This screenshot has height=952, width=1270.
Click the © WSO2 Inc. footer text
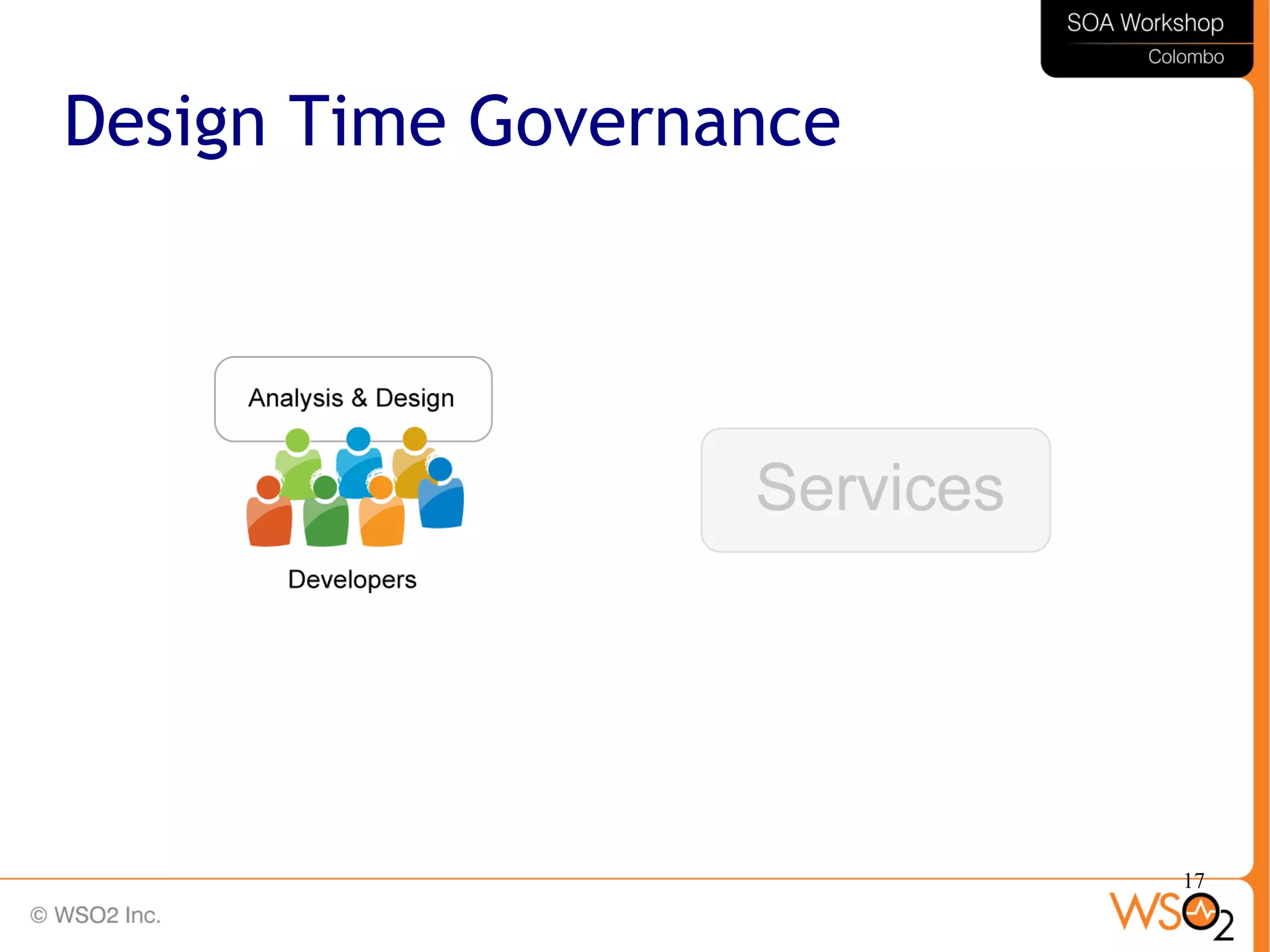pyautogui.click(x=95, y=915)
